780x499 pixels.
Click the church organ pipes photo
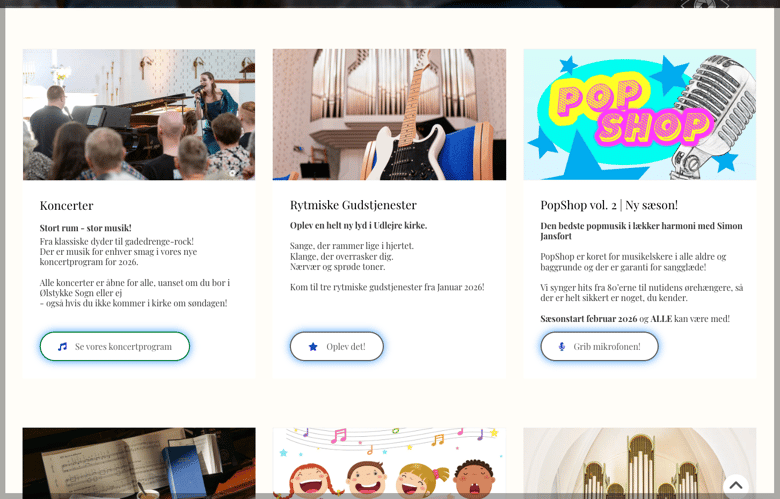pos(640,463)
